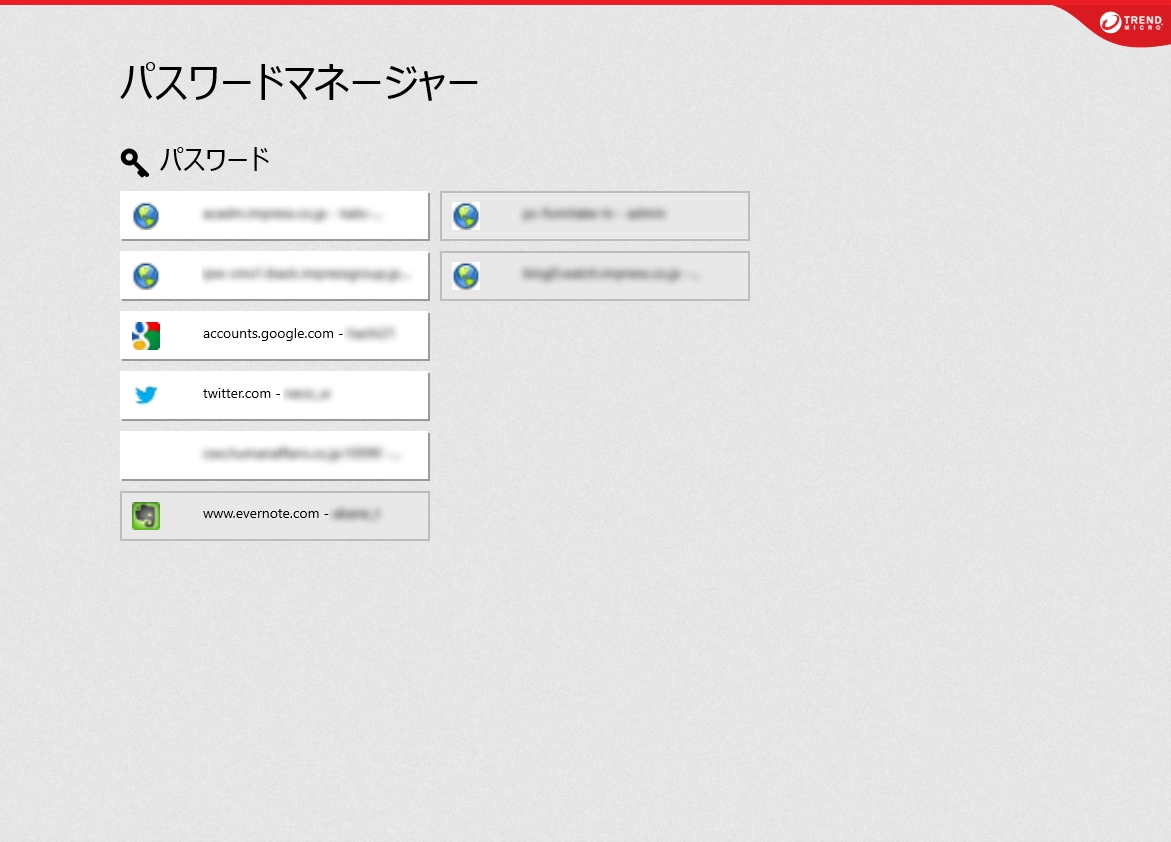This screenshot has height=842, width=1171.
Task: Click the globe icon next to the admin entry
Action: click(x=466, y=216)
